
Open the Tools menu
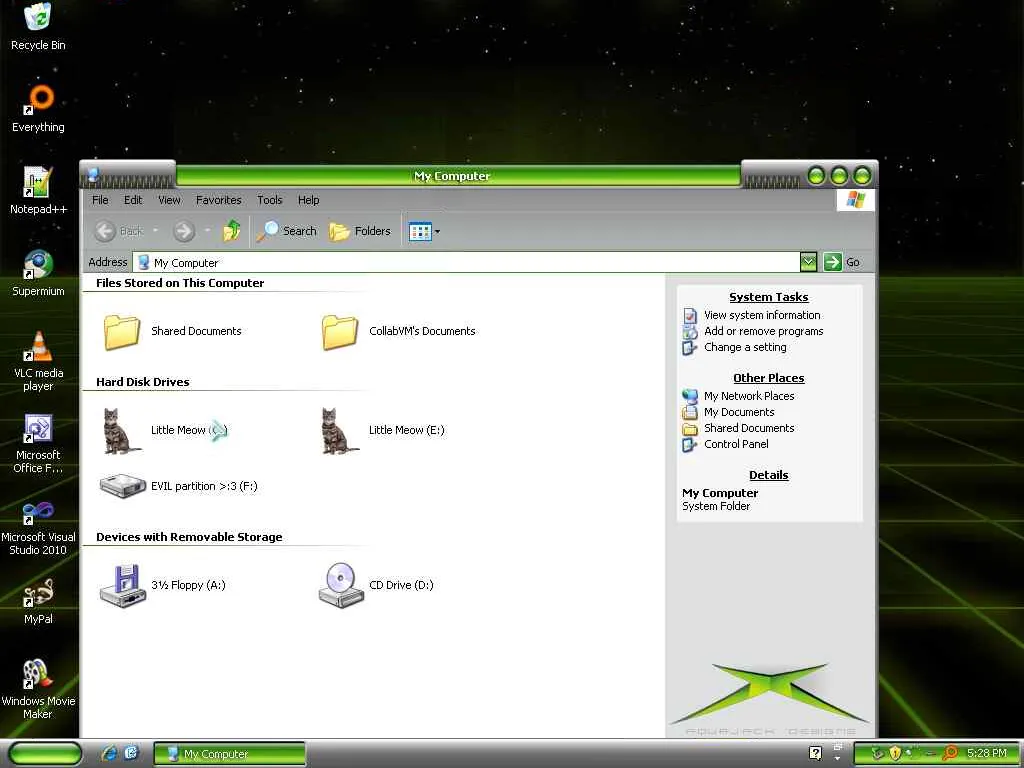(x=270, y=200)
